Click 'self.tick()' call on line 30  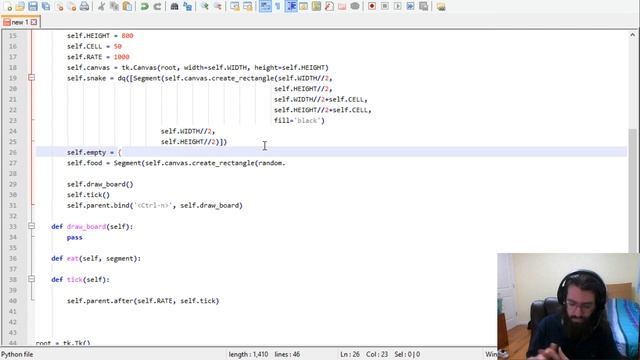coord(88,195)
